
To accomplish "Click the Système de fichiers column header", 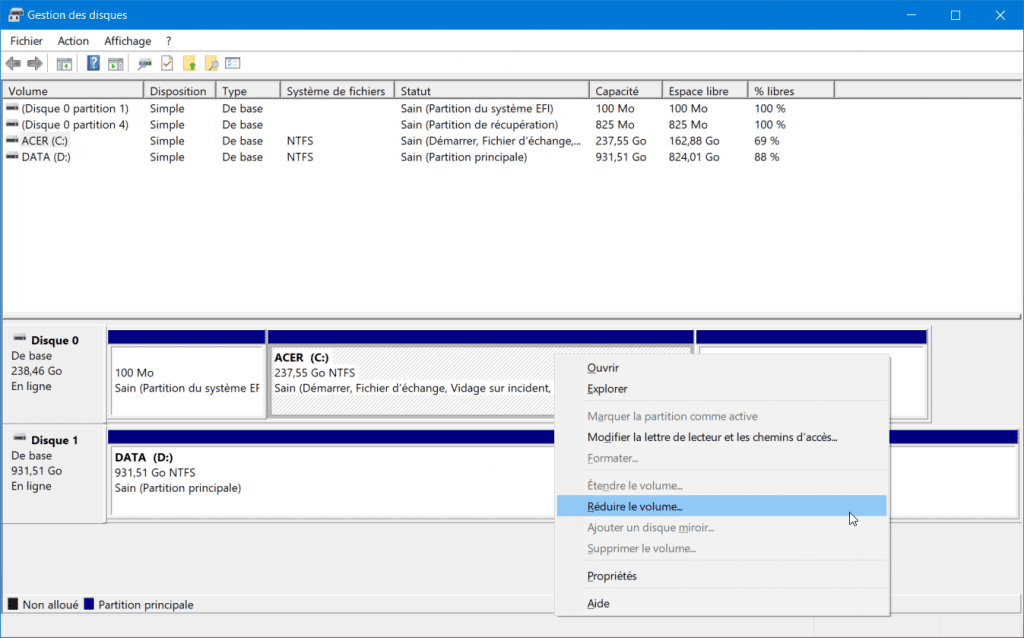I will coord(336,91).
